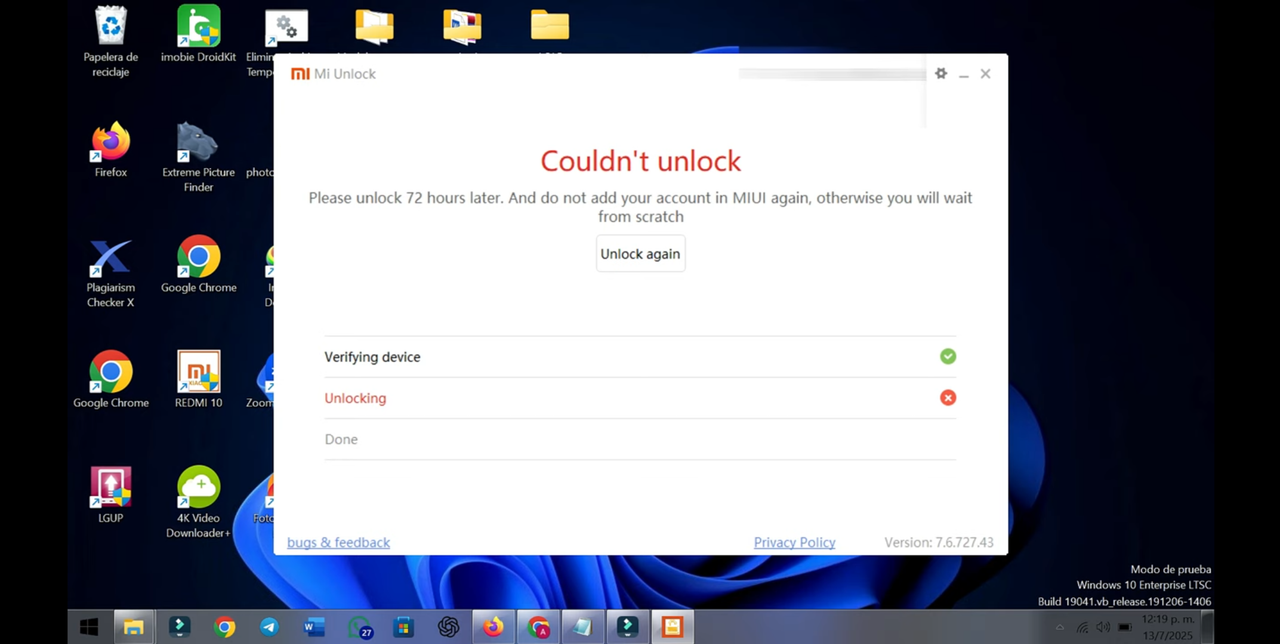1280x644 pixels.
Task: Select Papelera de reciclaje desktop icon
Action: [111, 42]
